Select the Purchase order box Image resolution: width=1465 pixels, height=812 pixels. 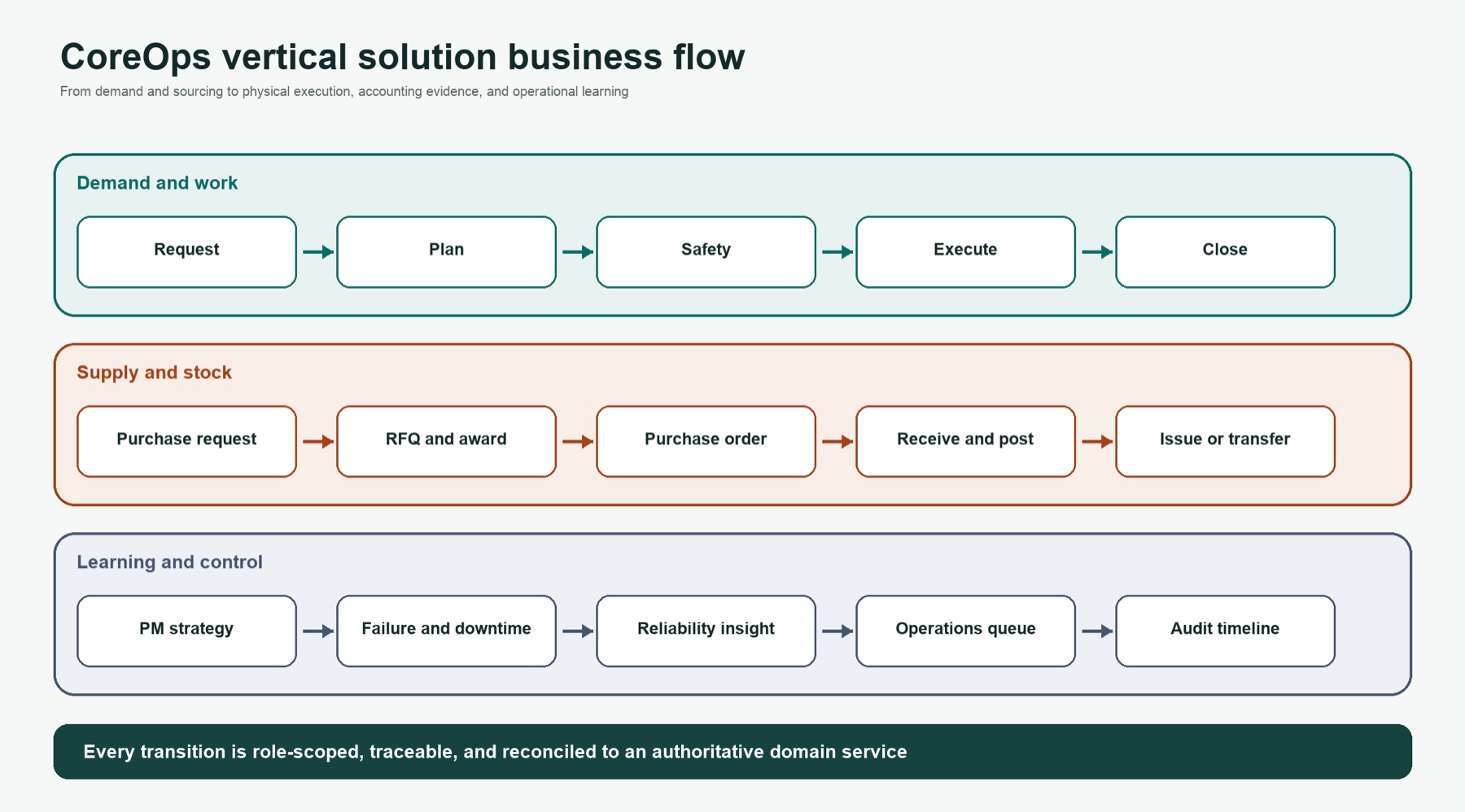click(x=706, y=441)
